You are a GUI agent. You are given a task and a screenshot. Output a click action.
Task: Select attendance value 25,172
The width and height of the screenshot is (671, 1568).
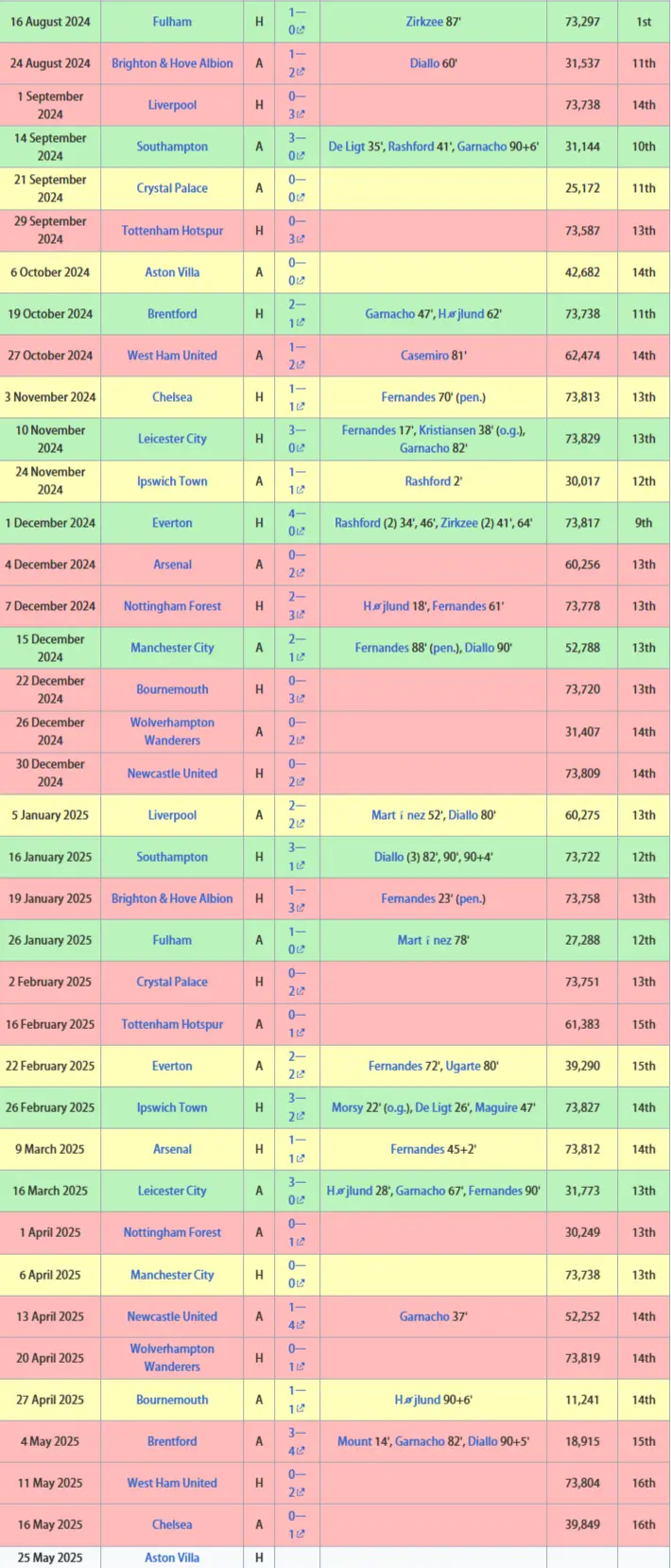coord(582,188)
